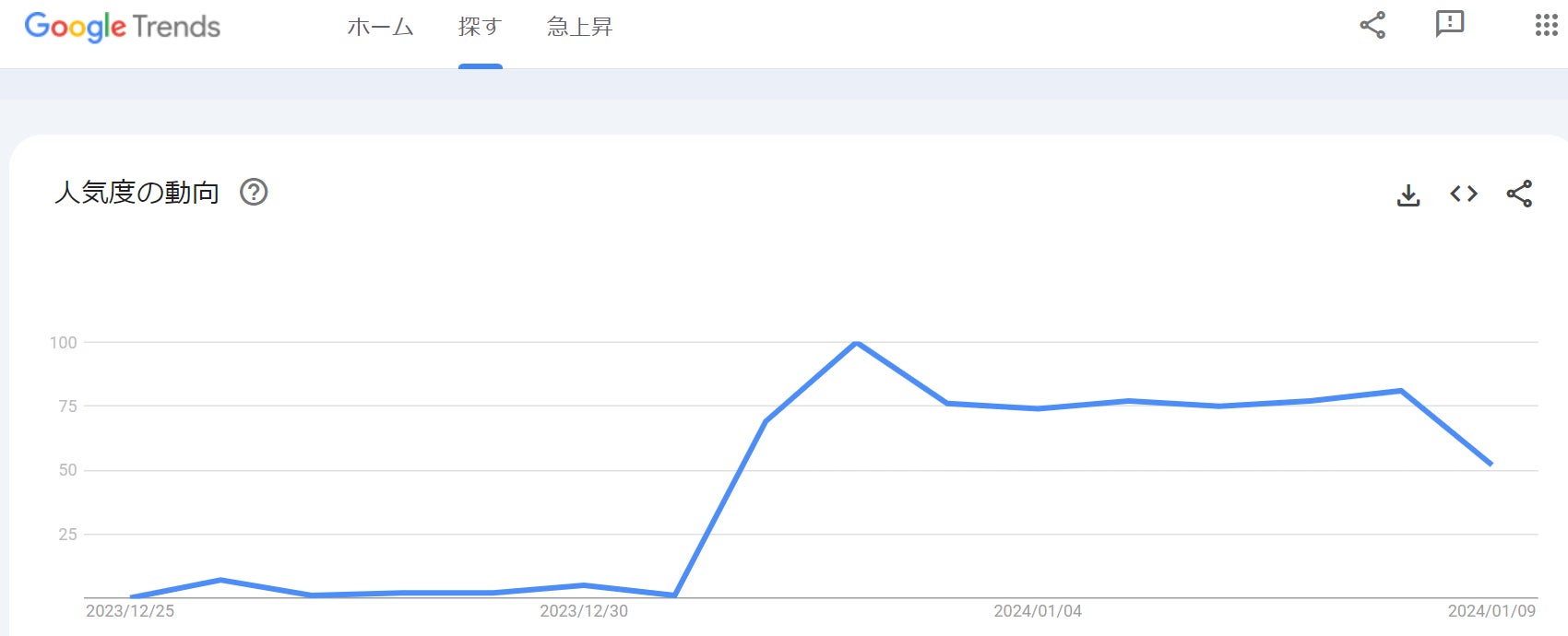Share the 人気度の動向 chart
Screen dimensions: 1568x636
pyautogui.click(x=1519, y=194)
